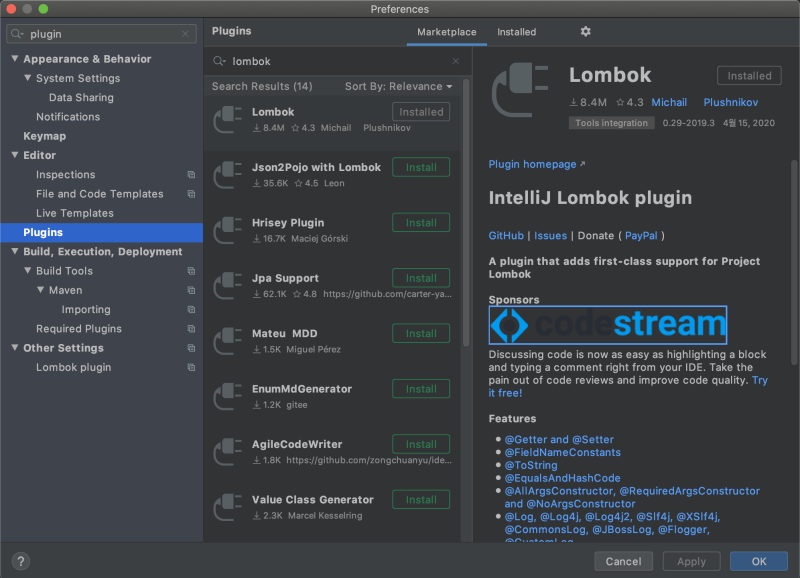800x578 pixels.
Task: Install the Jpa Support plugin
Action: 421,278
